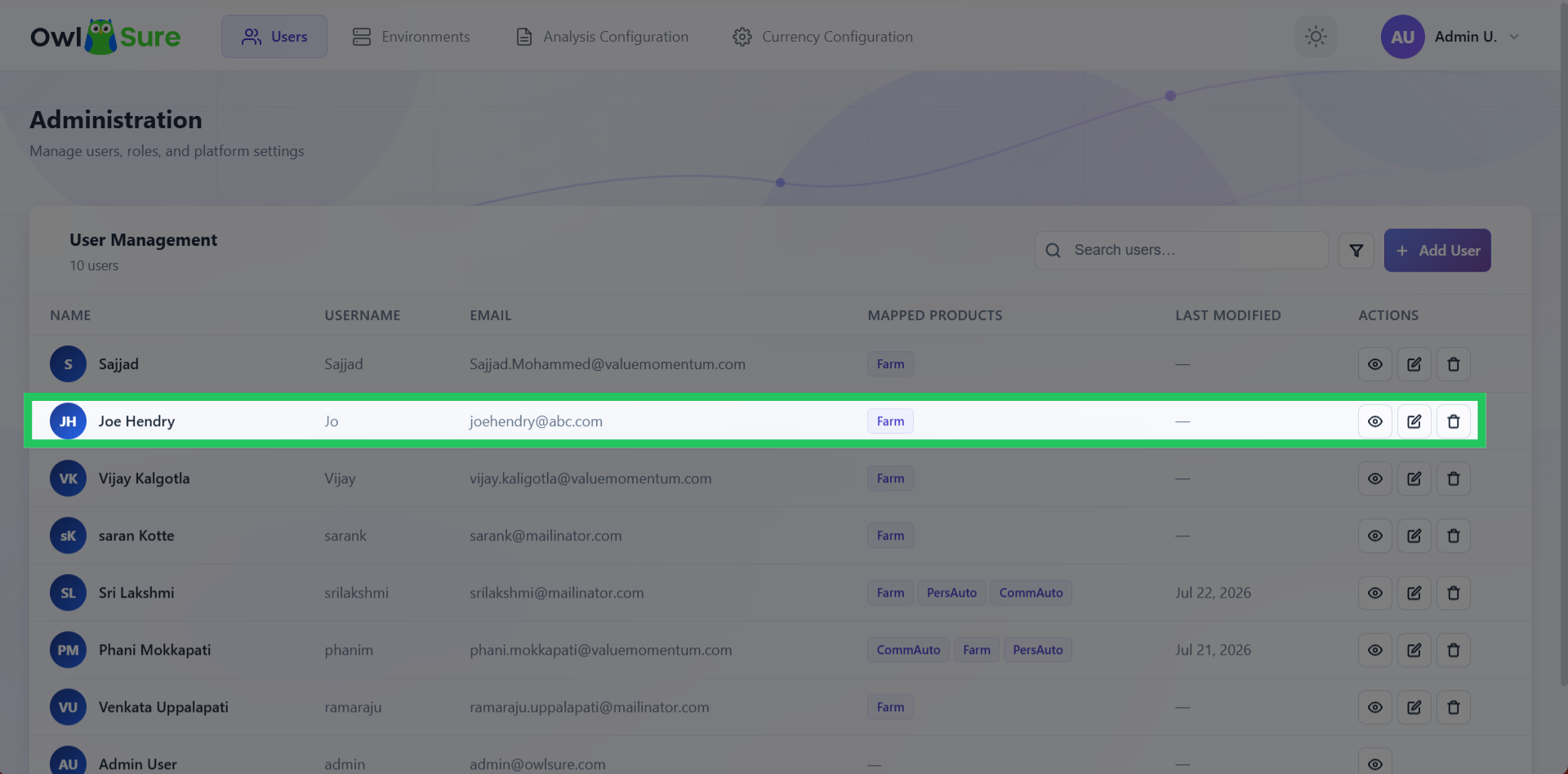Click Farm tag on Sajjad's row
The width and height of the screenshot is (1568, 774).
point(890,364)
